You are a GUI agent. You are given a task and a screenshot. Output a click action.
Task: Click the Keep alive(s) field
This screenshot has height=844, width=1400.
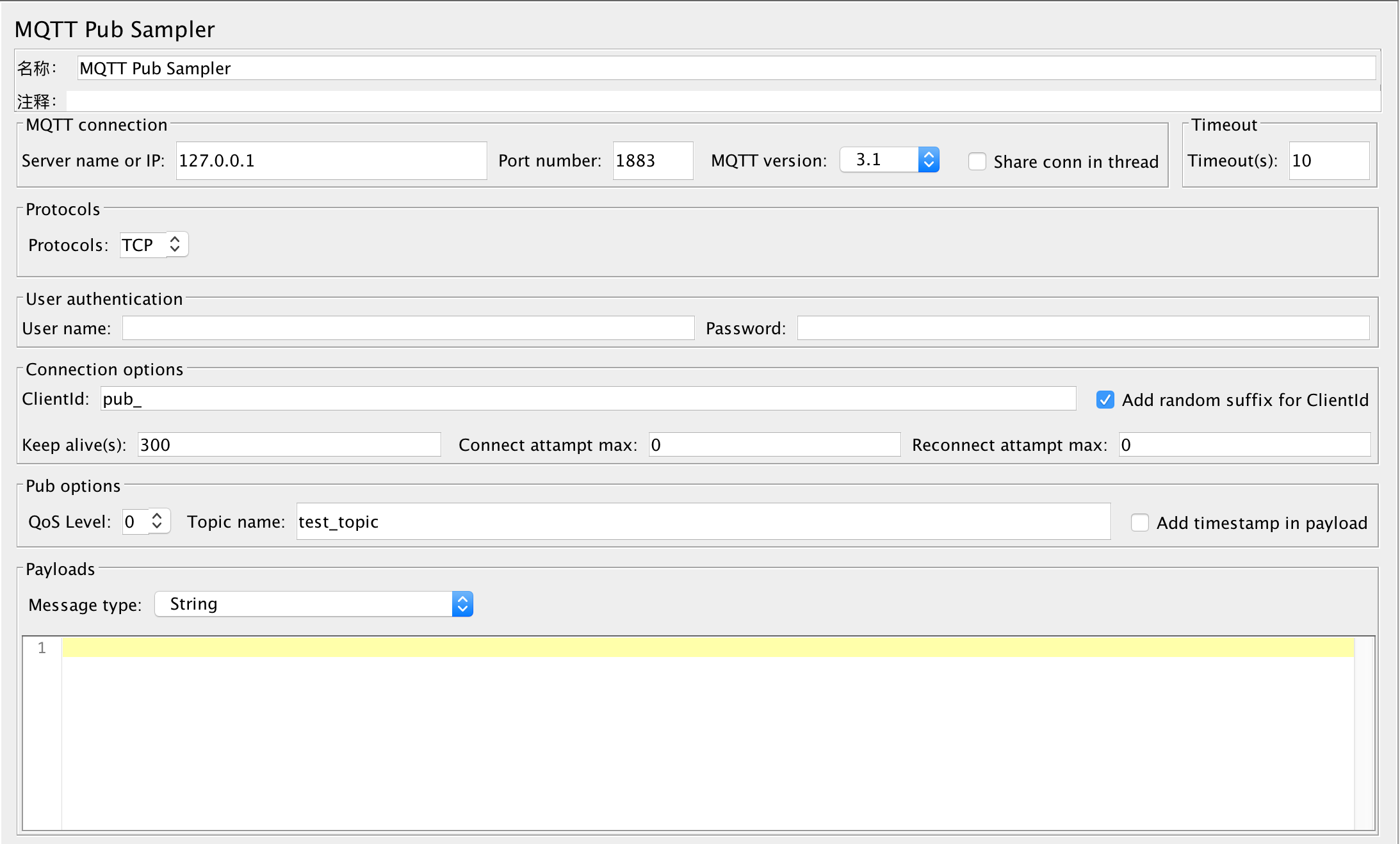(289, 445)
